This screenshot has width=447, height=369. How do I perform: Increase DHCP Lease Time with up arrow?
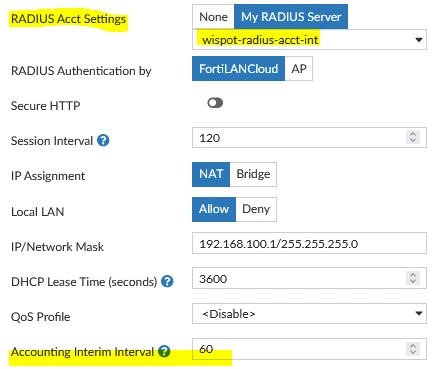pyautogui.click(x=413, y=275)
